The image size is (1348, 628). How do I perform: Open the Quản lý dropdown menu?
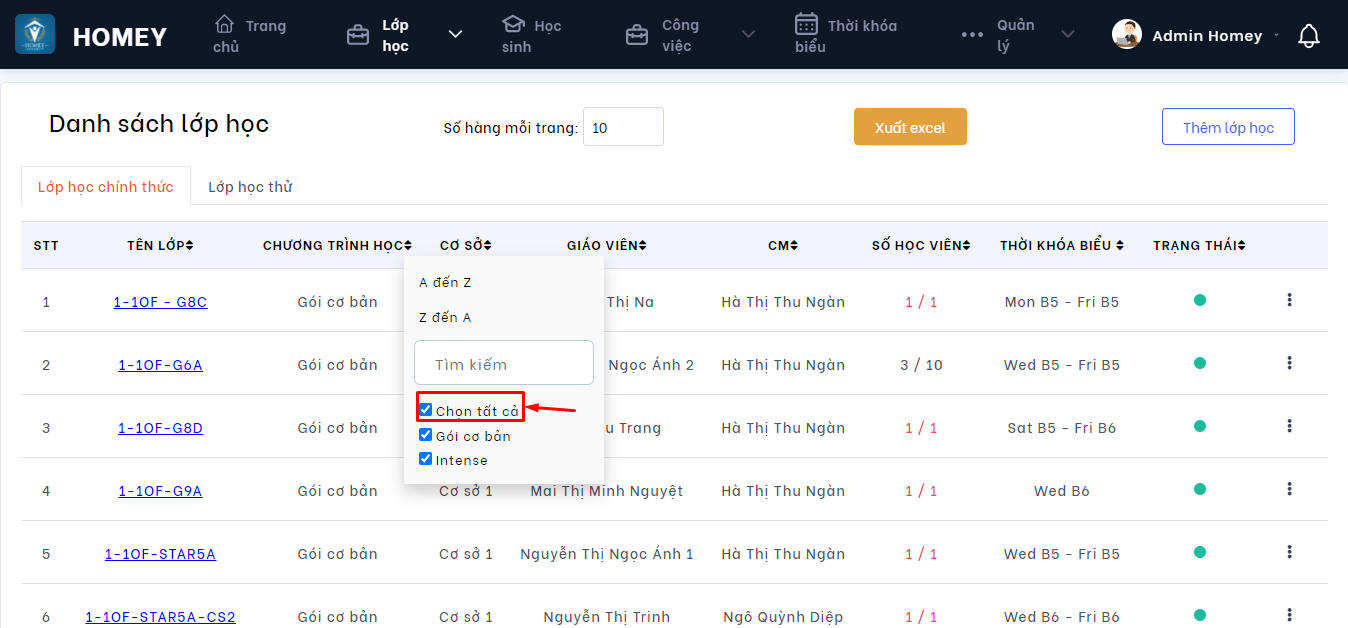(1067, 35)
